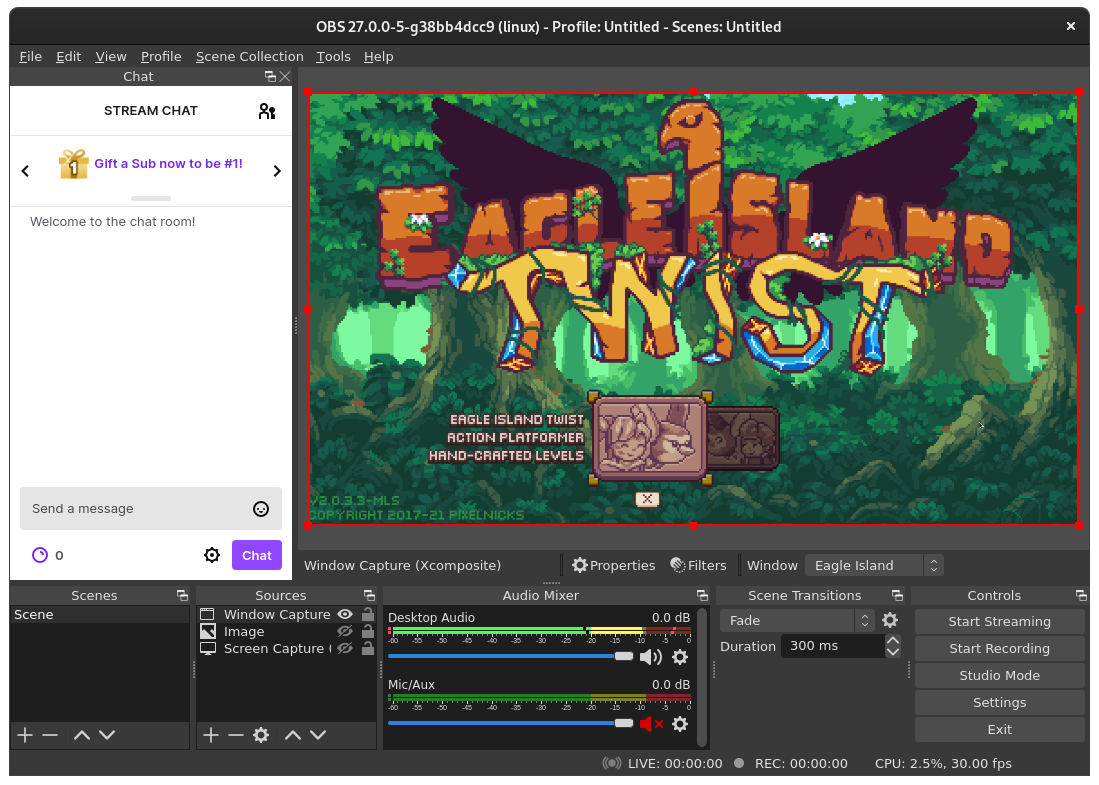This screenshot has height=785, width=1099.
Task: Float the Chat dock panel
Action: pyautogui.click(x=270, y=76)
